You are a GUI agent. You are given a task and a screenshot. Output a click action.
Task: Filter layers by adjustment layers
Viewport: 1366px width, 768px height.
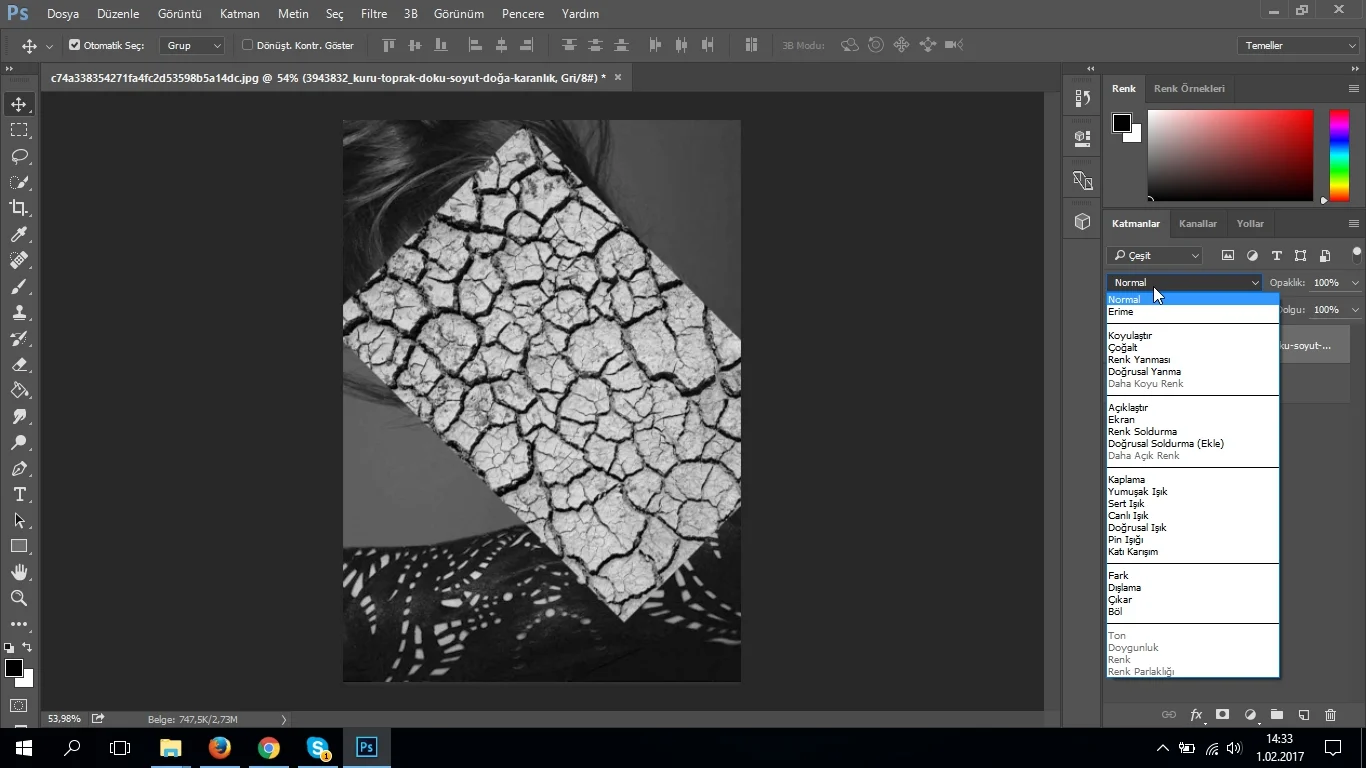(1252, 256)
